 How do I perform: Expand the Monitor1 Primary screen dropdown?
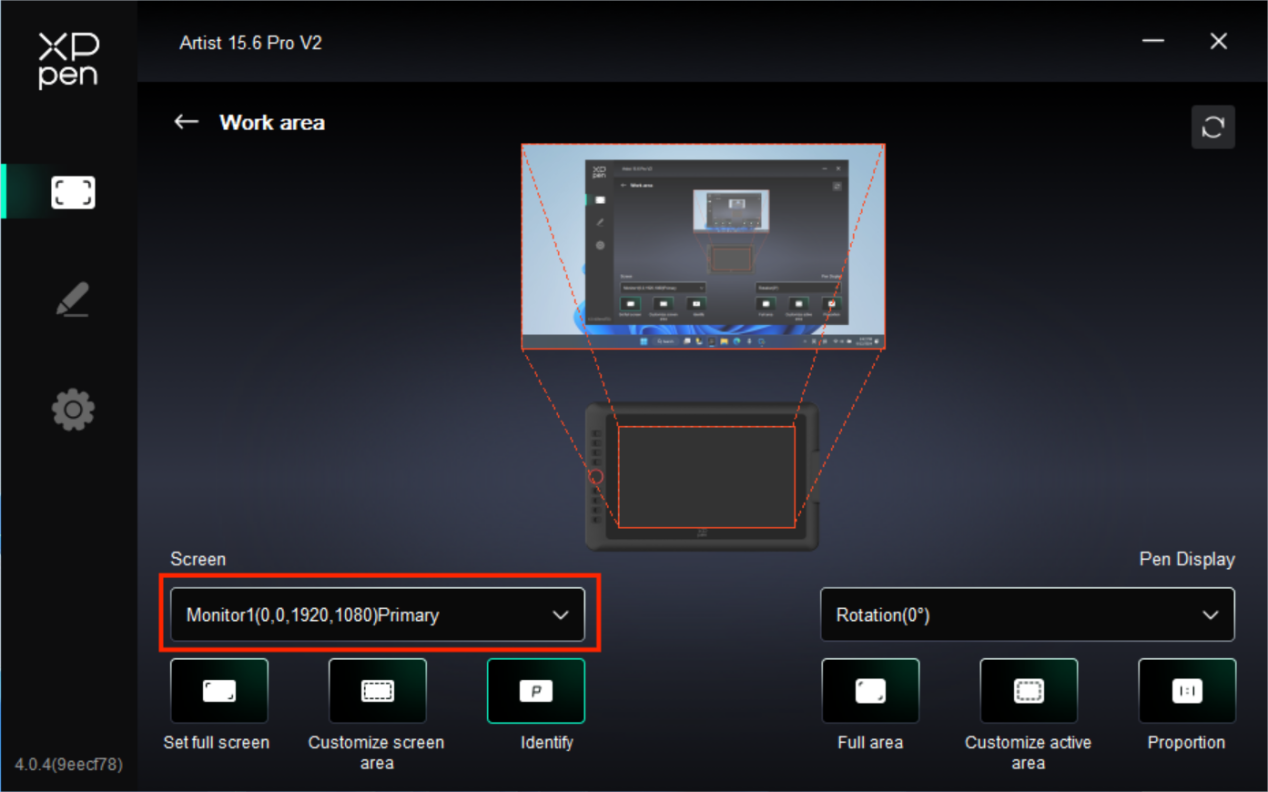377,615
